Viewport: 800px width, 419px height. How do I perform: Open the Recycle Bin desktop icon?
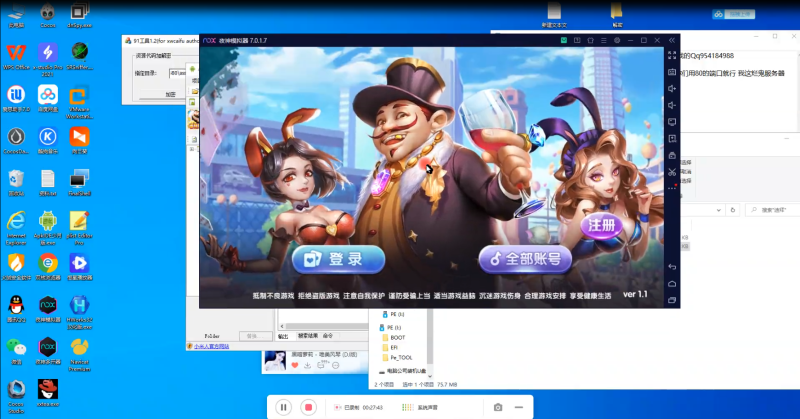tap(16, 183)
